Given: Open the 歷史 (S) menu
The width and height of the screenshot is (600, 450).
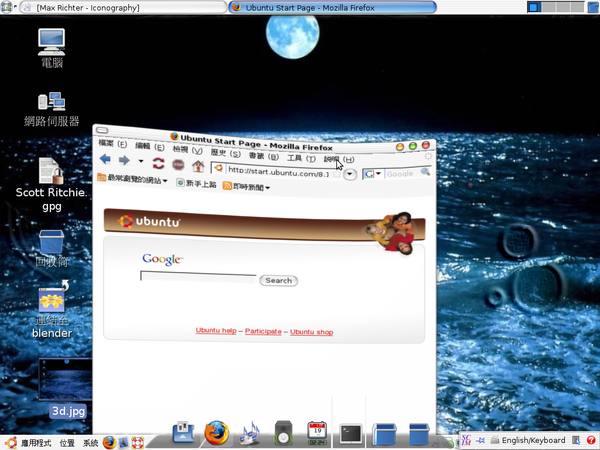Looking at the screenshot, I should tap(225, 153).
